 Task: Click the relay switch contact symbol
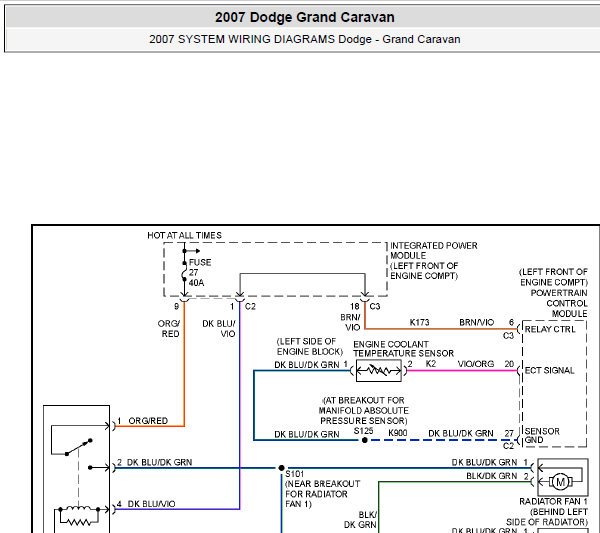(x=79, y=447)
